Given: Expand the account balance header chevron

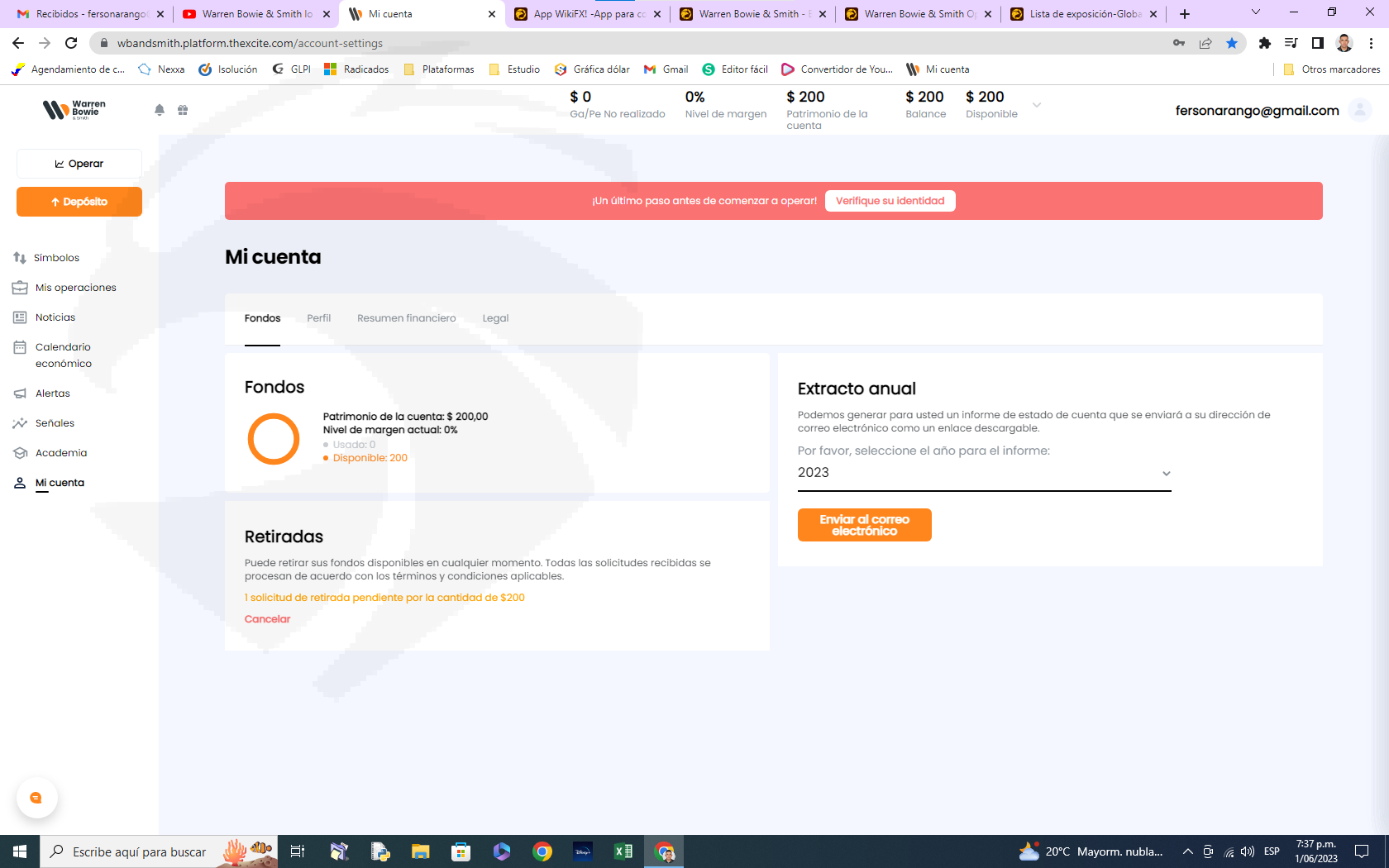Looking at the screenshot, I should pyautogui.click(x=1037, y=105).
